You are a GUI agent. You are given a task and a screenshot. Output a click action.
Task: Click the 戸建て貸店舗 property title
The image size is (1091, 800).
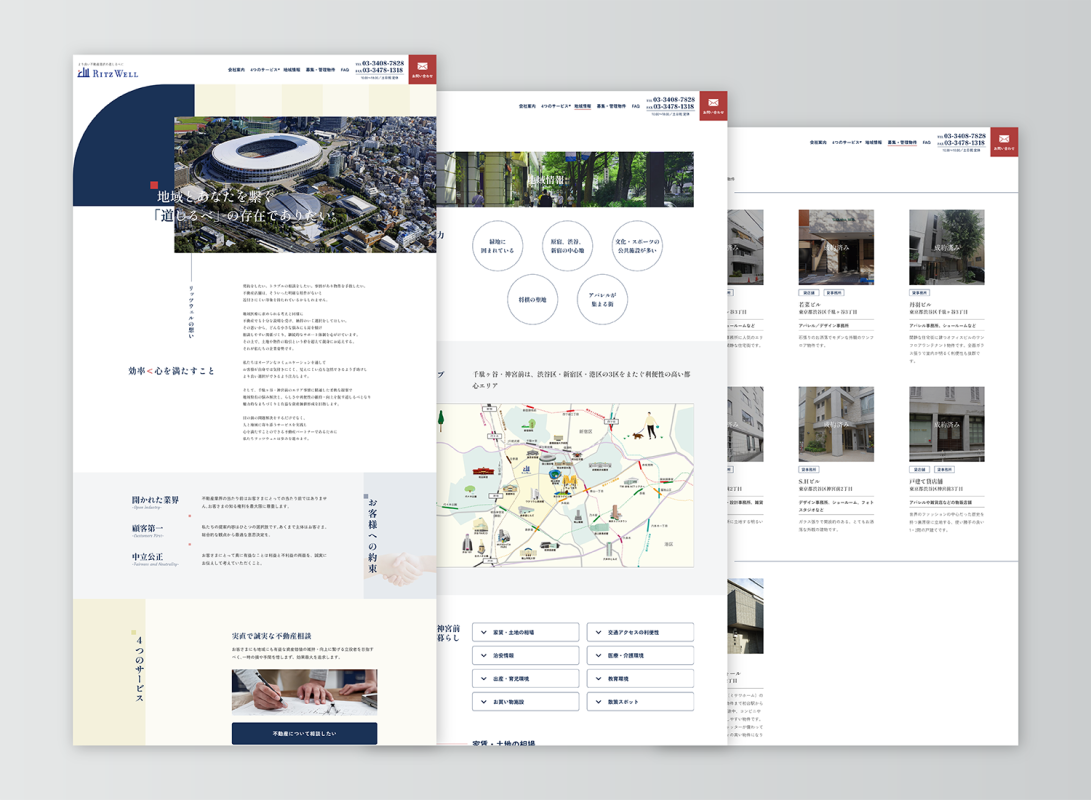pos(926,481)
